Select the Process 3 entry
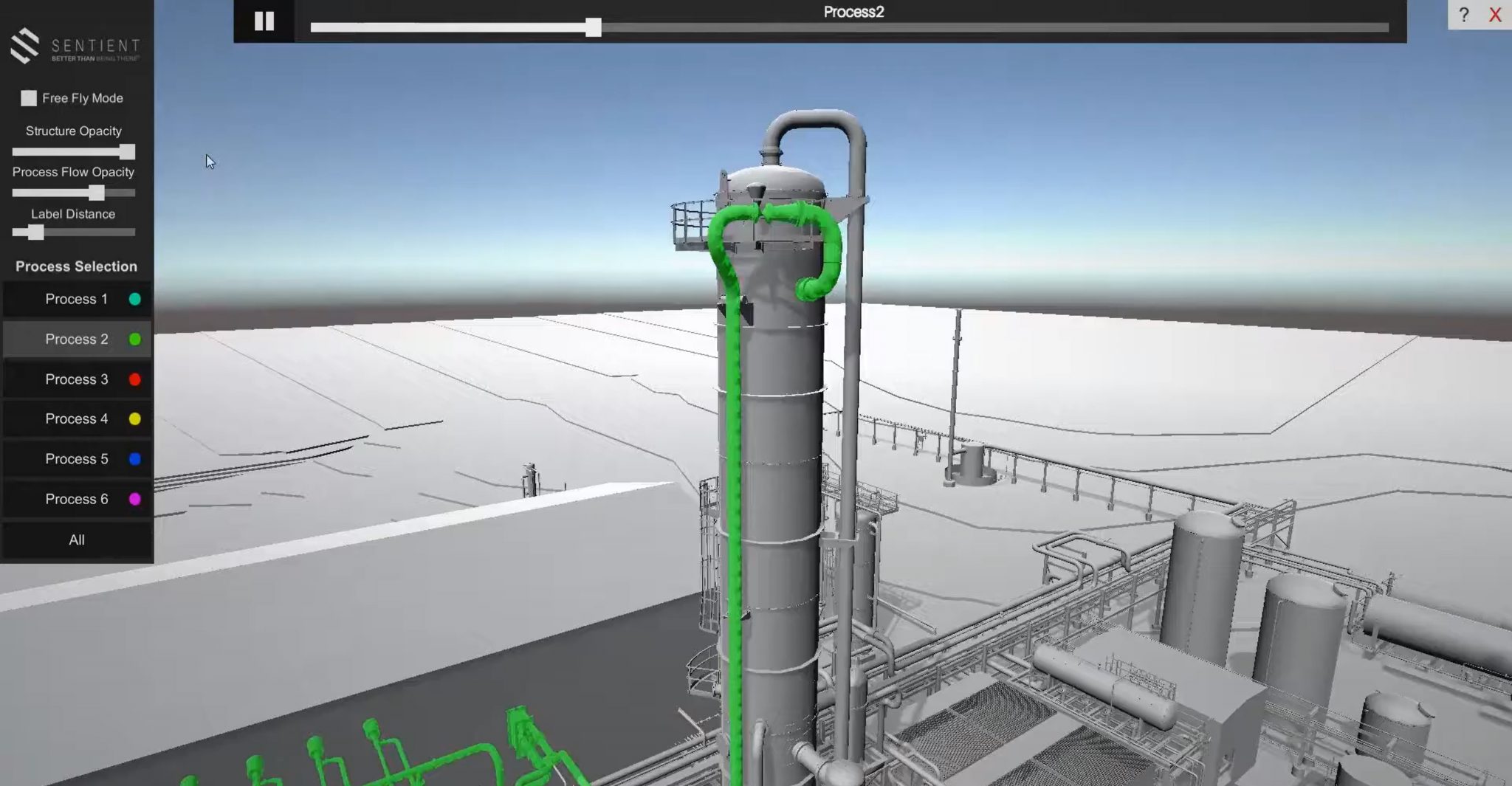The image size is (1512, 786). [x=76, y=379]
